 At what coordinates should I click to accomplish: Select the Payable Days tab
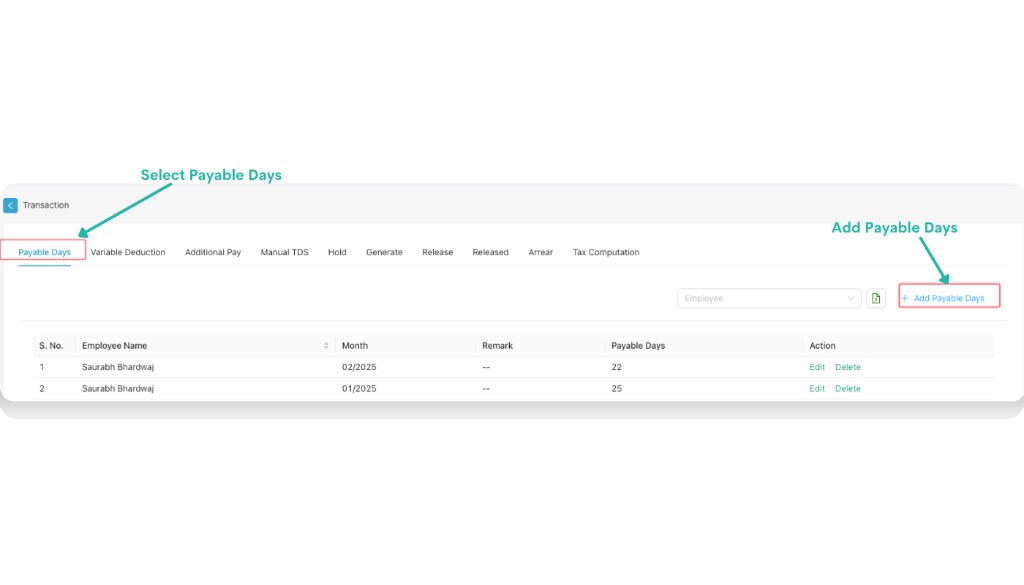point(44,252)
